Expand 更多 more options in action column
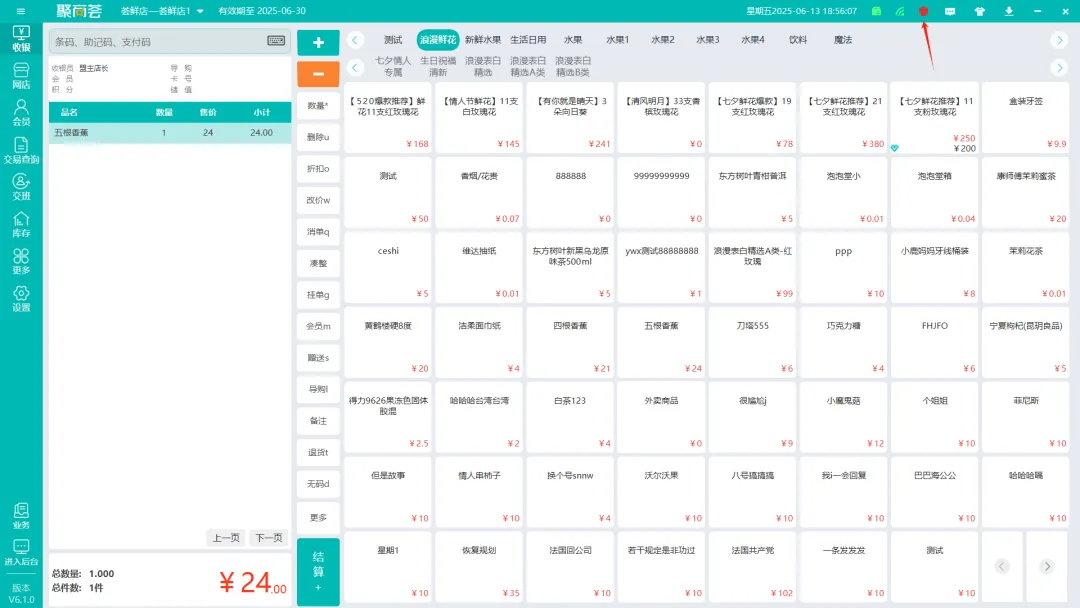This screenshot has width=1080, height=608. pos(318,518)
